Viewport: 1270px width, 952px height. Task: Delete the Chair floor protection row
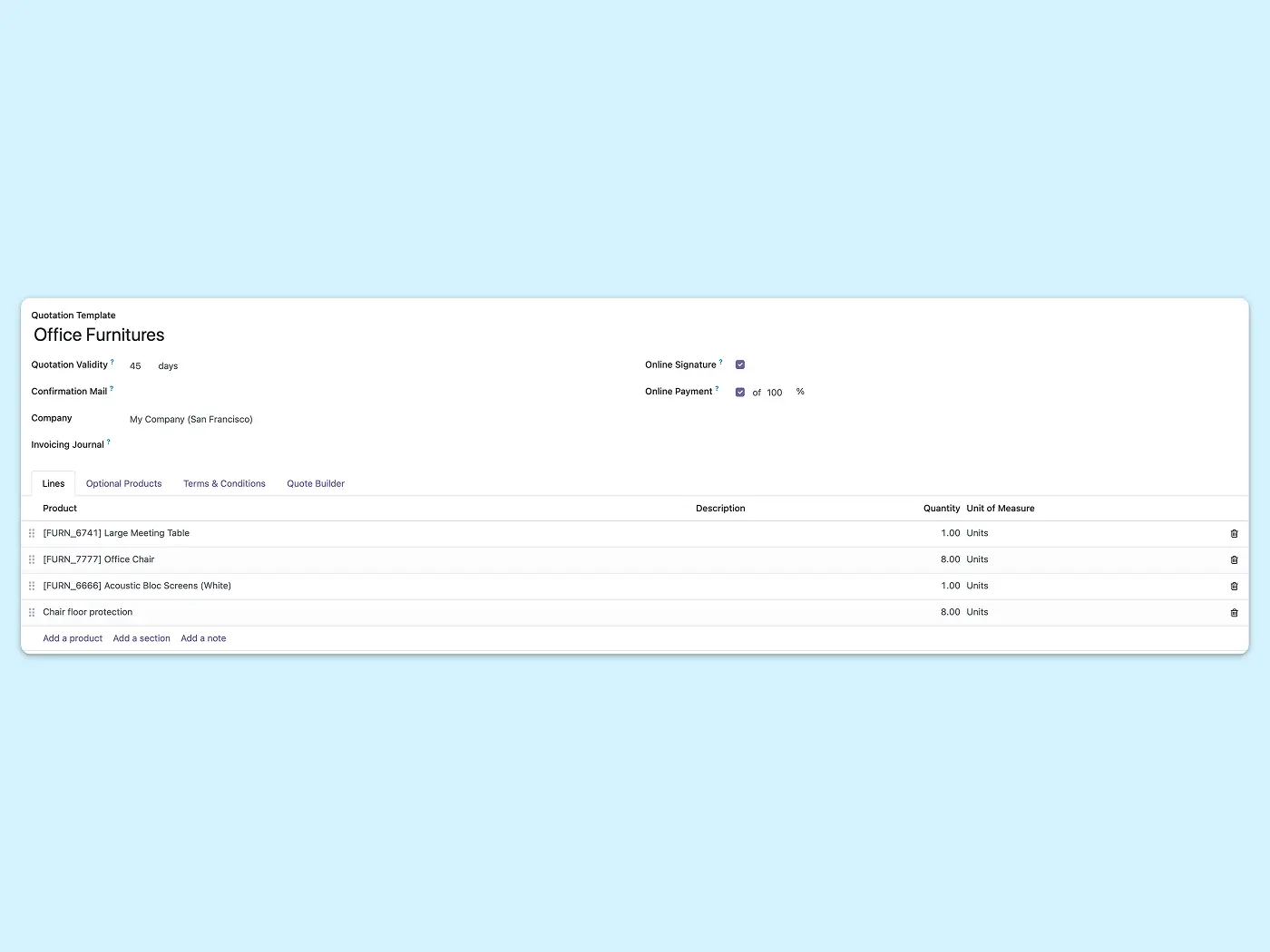pos(1234,613)
